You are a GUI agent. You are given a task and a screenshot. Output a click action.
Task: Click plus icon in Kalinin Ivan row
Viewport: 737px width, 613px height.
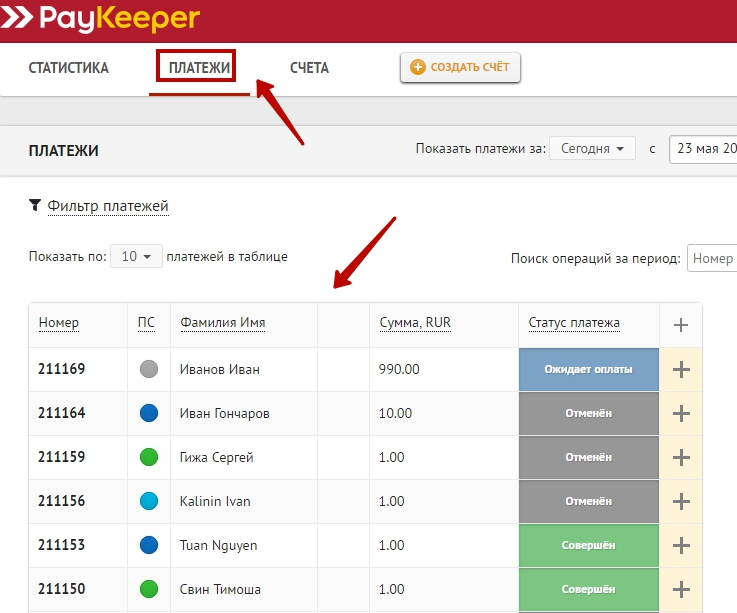click(681, 501)
